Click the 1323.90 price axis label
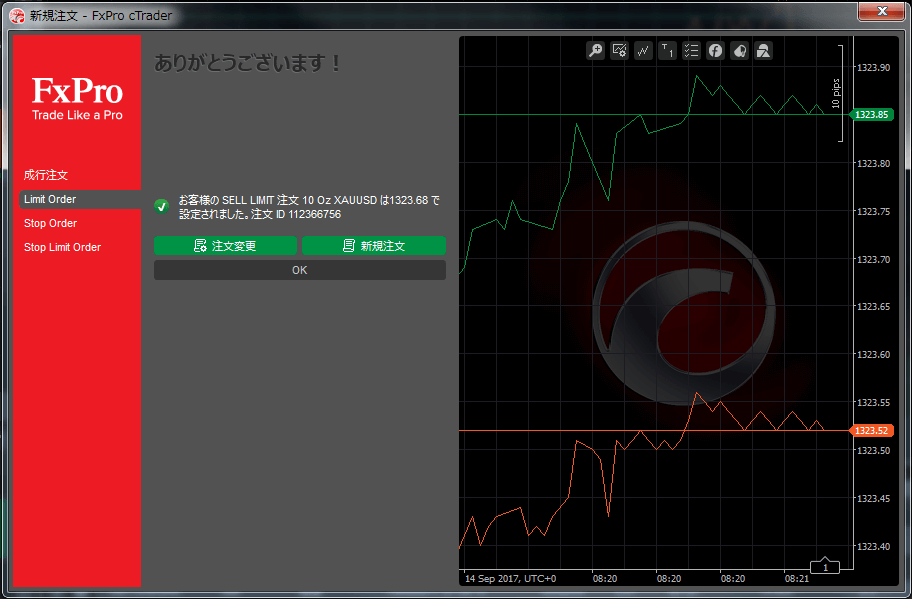The width and height of the screenshot is (912, 599). 873,67
